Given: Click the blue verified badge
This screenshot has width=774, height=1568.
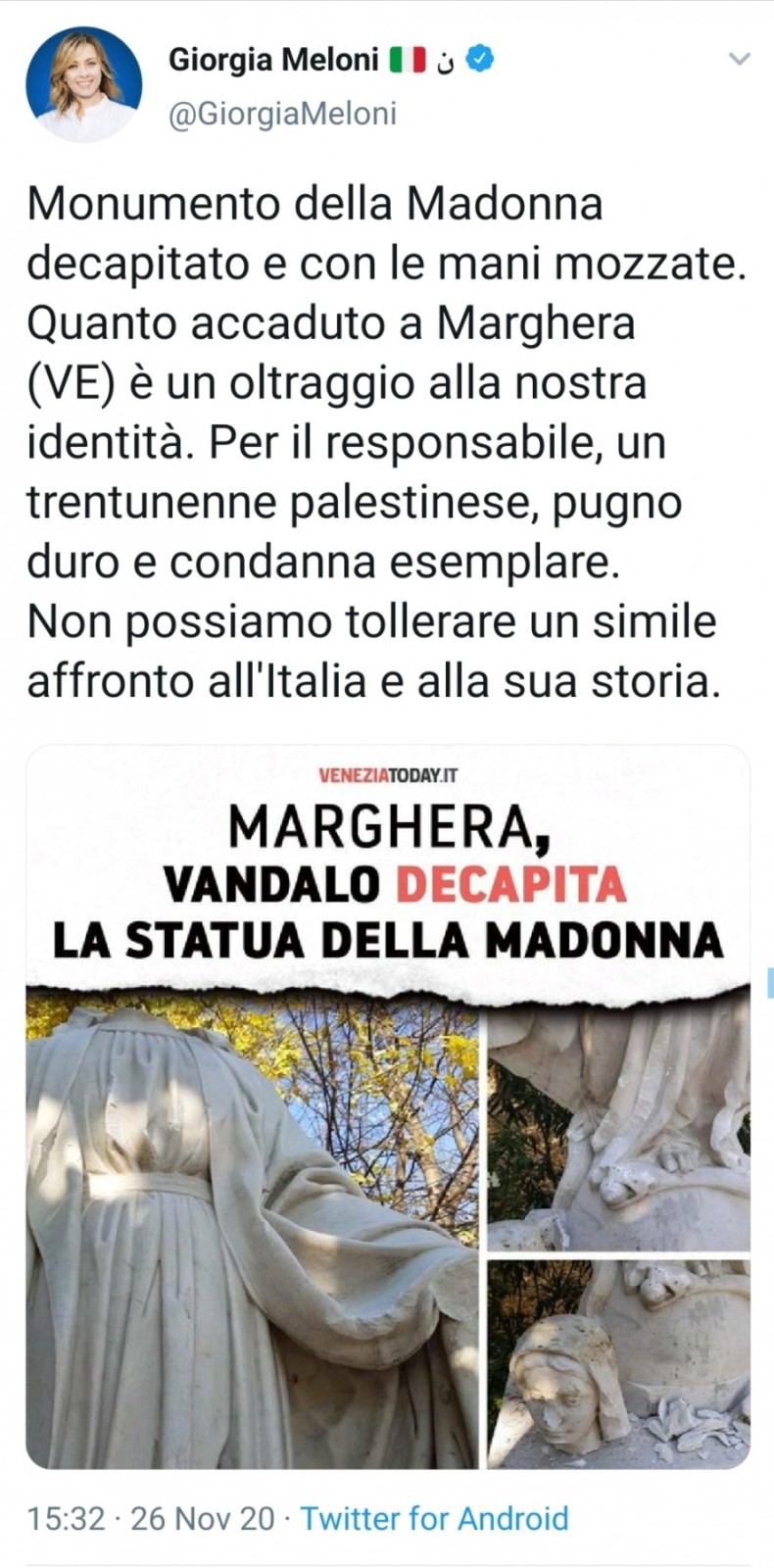Looking at the screenshot, I should [479, 60].
